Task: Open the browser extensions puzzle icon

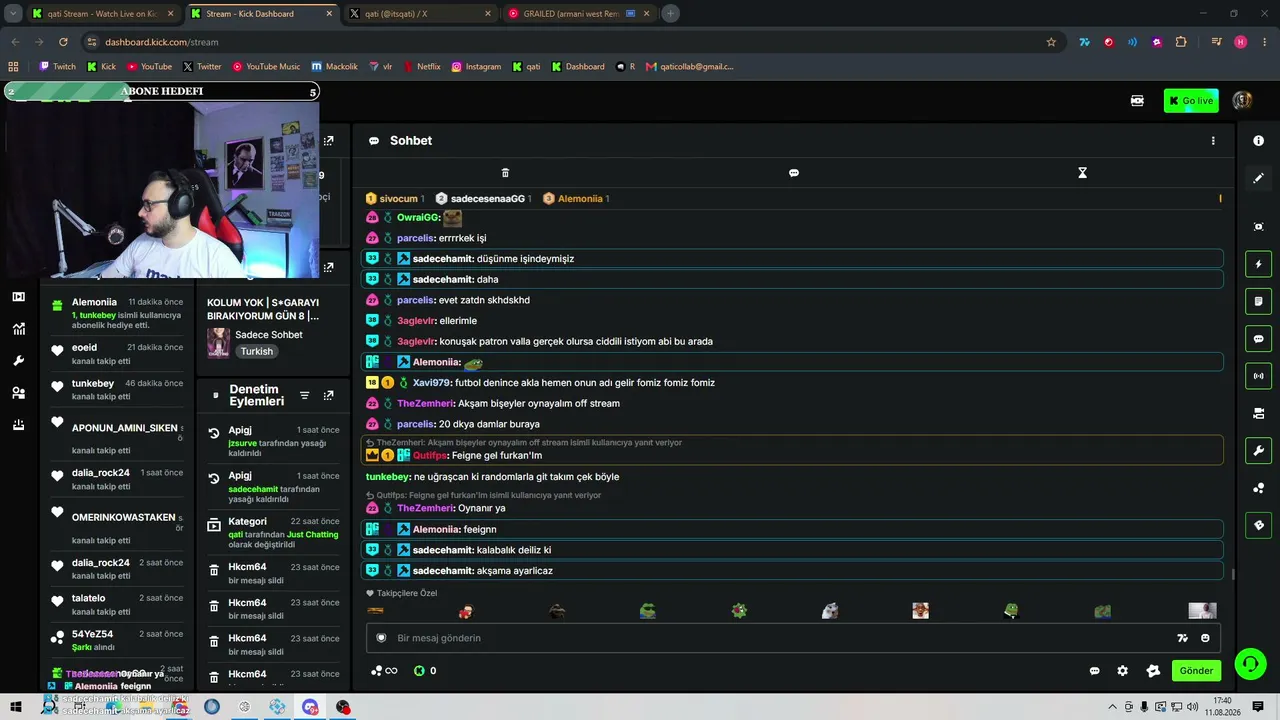Action: 1181,42
